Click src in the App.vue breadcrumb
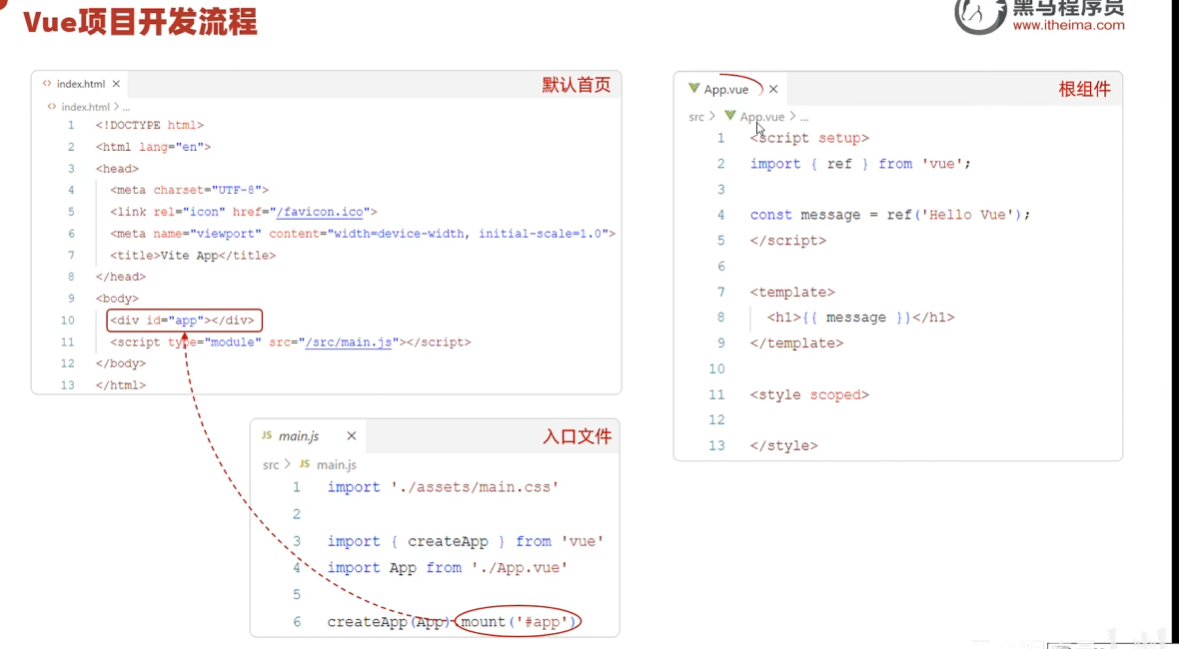This screenshot has height=649, width=1179. tap(696, 117)
